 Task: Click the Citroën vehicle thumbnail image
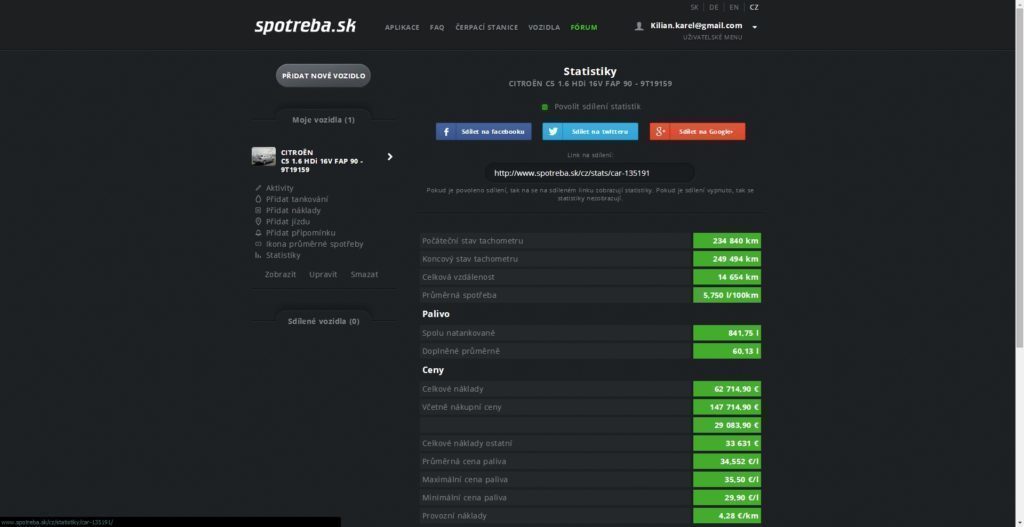point(264,157)
